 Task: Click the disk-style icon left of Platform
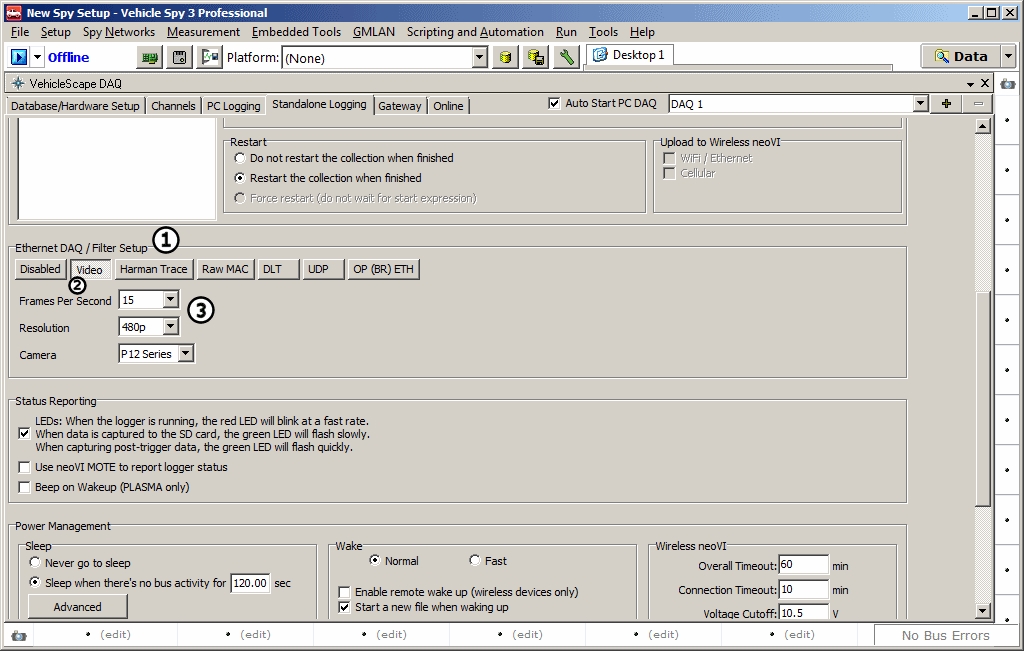(x=180, y=57)
